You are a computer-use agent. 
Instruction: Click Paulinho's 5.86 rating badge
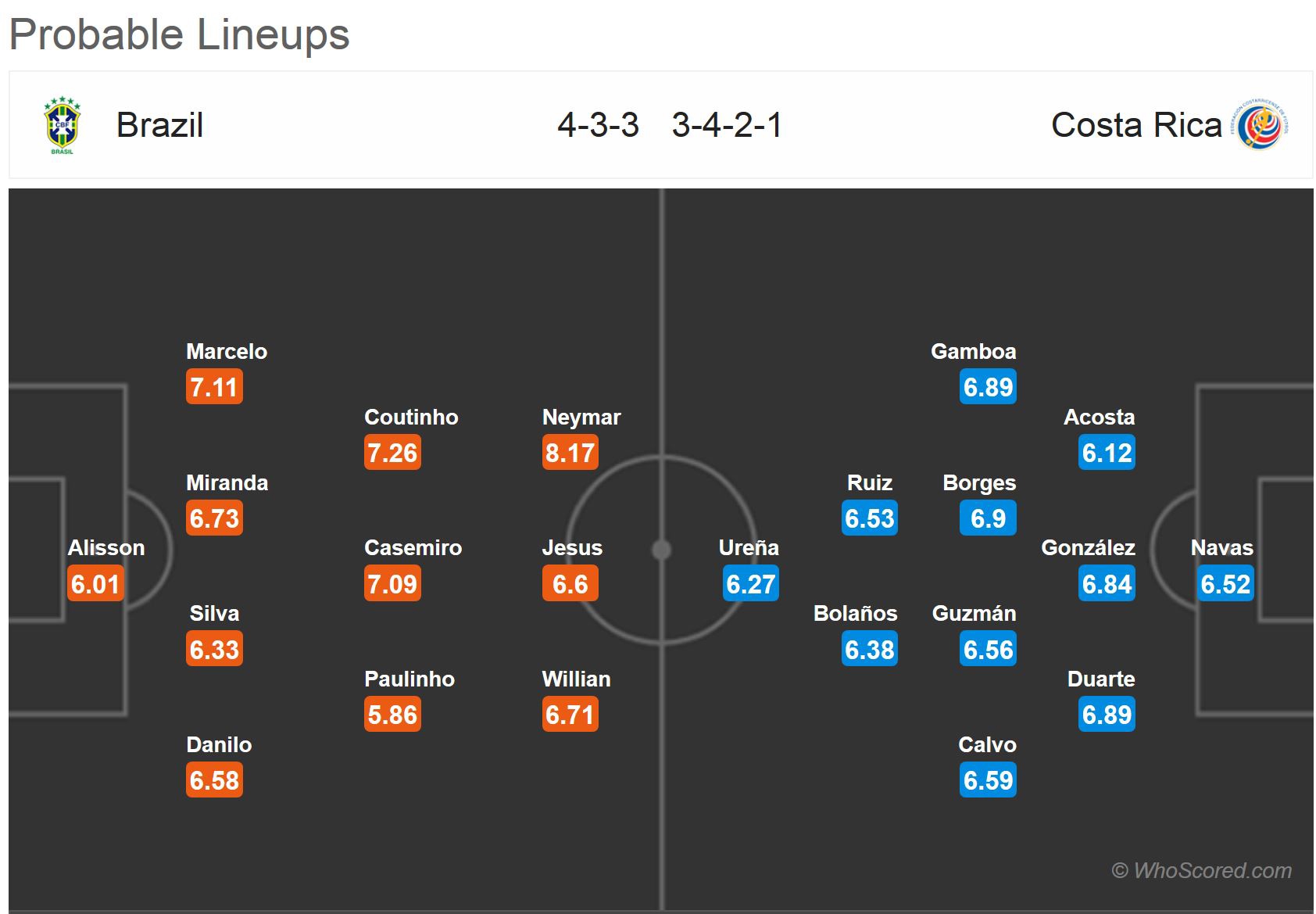[392, 715]
